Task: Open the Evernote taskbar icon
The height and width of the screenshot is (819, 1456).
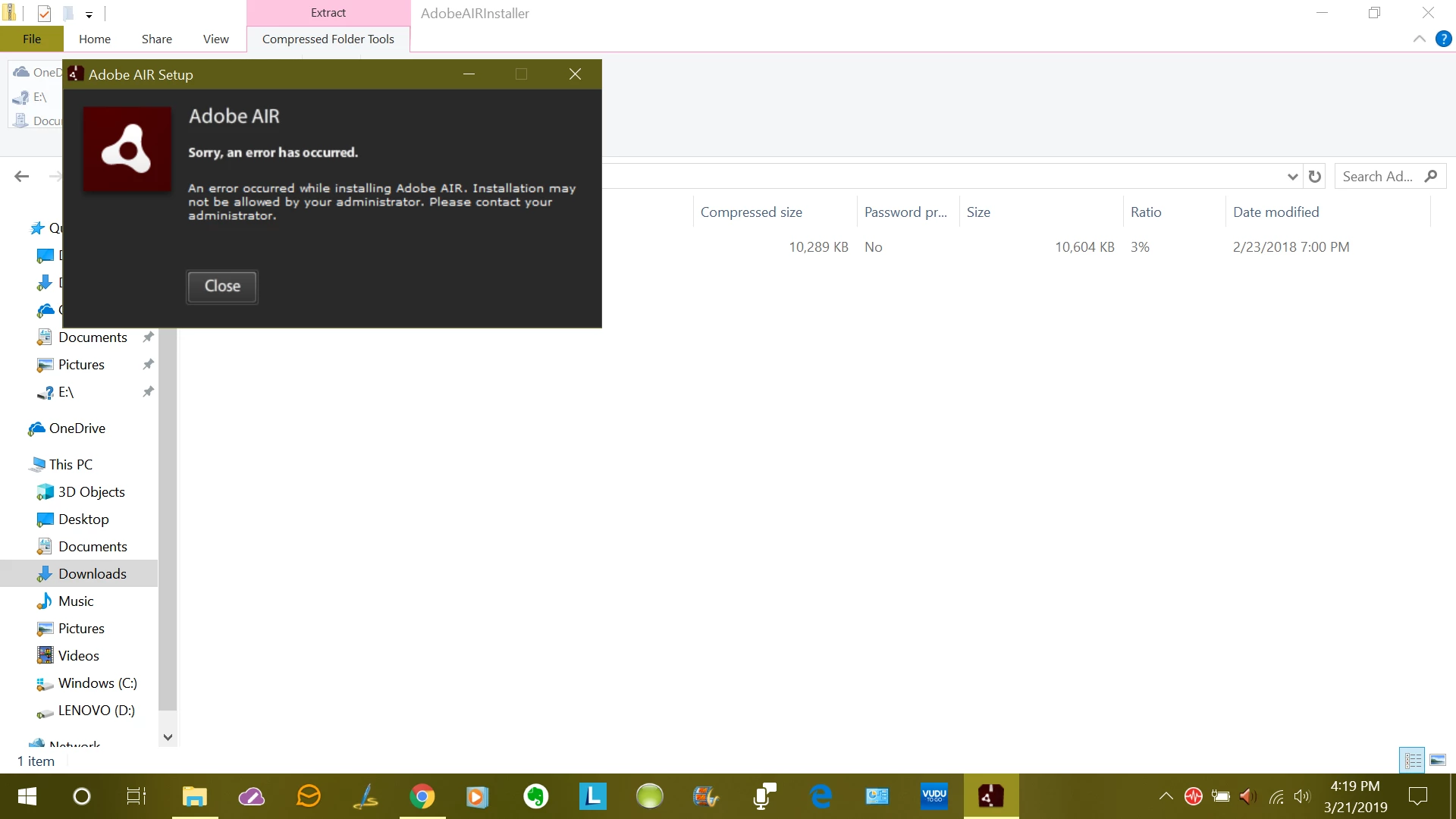Action: [536, 796]
